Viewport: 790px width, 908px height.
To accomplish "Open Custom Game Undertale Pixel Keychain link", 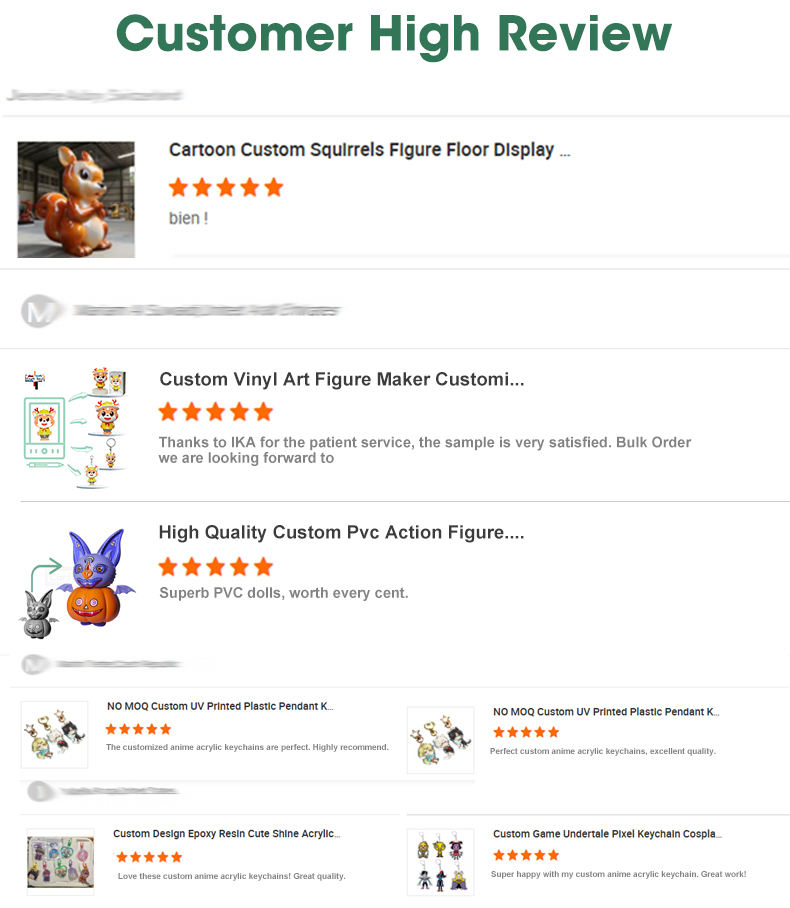I will (607, 834).
